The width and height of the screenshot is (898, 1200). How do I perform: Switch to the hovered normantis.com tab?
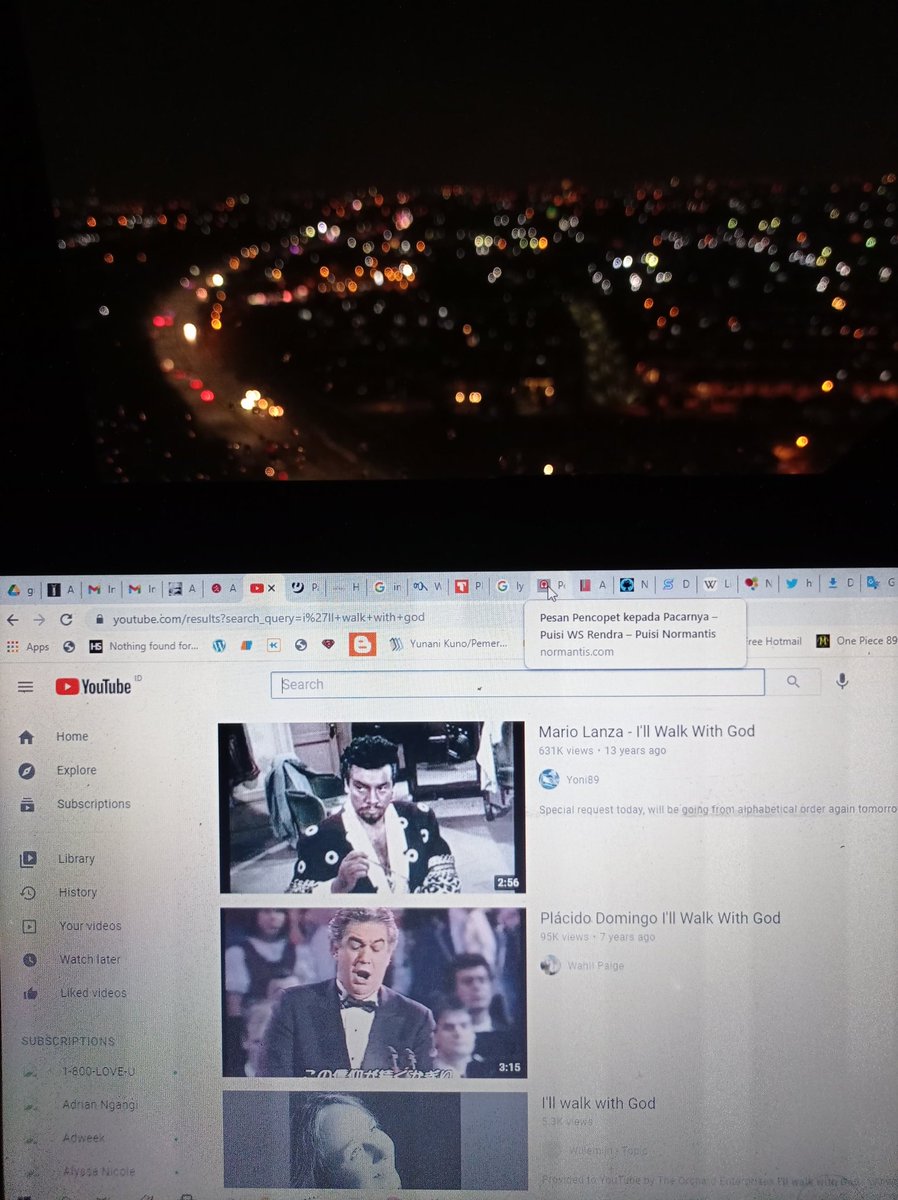[549, 585]
